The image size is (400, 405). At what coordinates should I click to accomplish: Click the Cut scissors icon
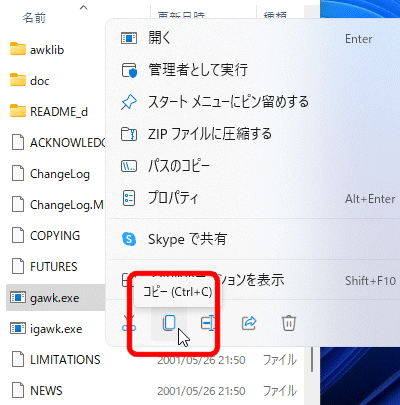click(129, 323)
